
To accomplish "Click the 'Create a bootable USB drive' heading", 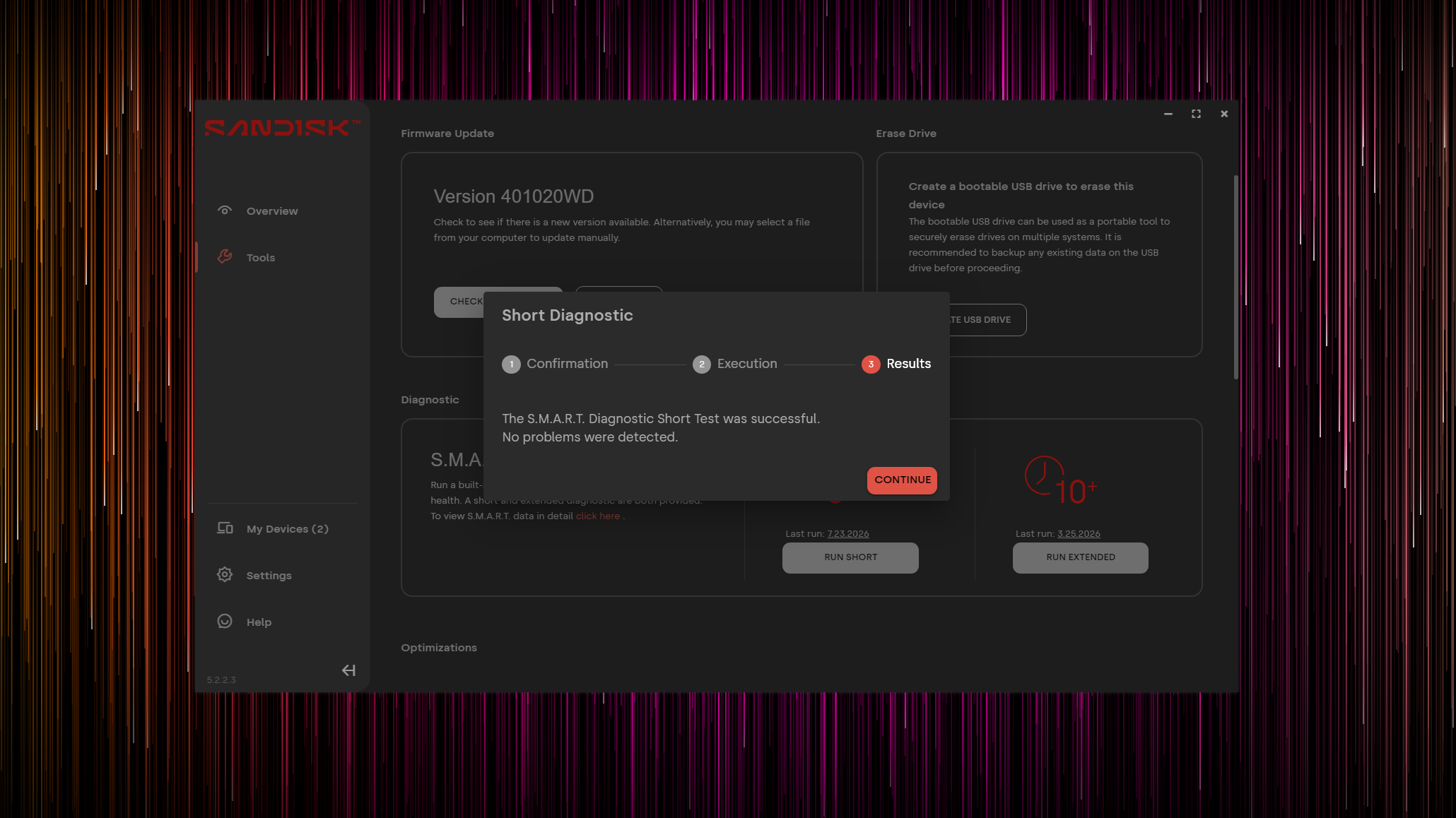I will pos(1021,196).
